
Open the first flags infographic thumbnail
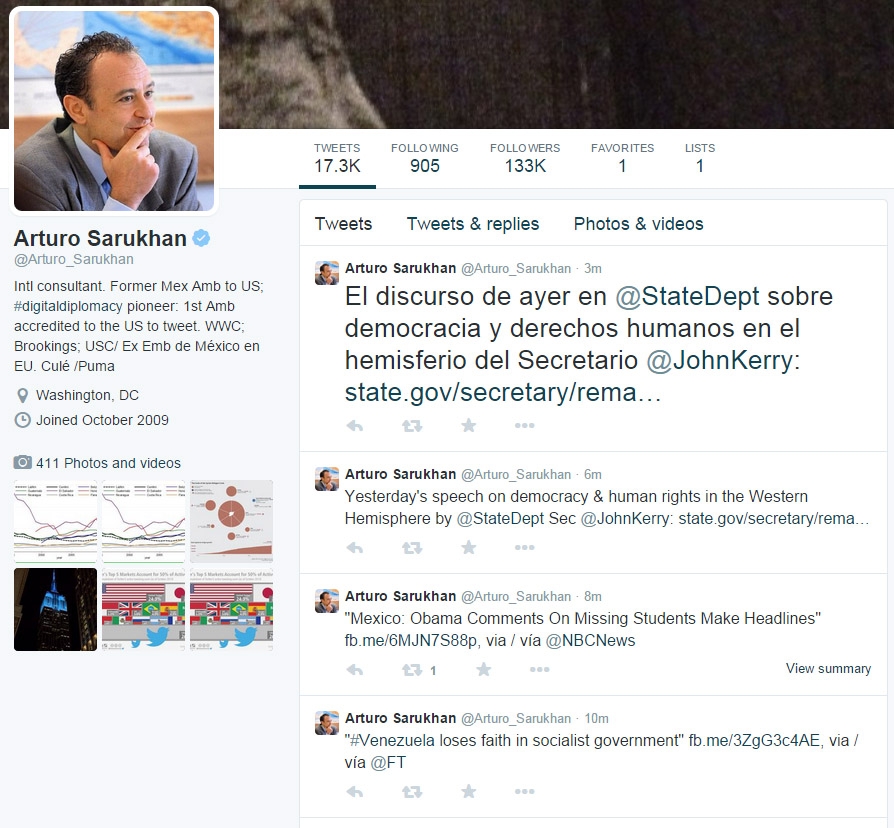click(143, 609)
